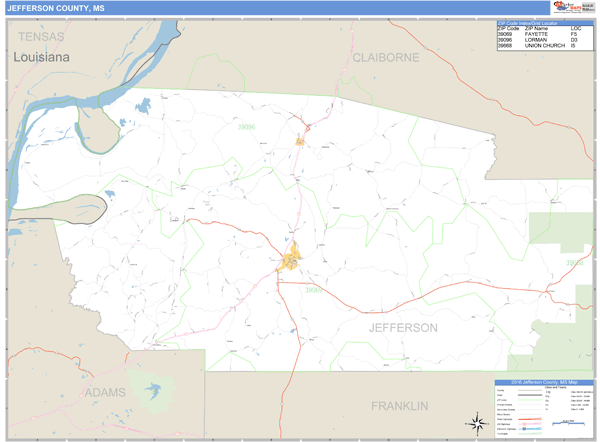This screenshot has height=442, width=600.
Task: Click the 2016 Jefferson County legend title
Action: click(543, 382)
